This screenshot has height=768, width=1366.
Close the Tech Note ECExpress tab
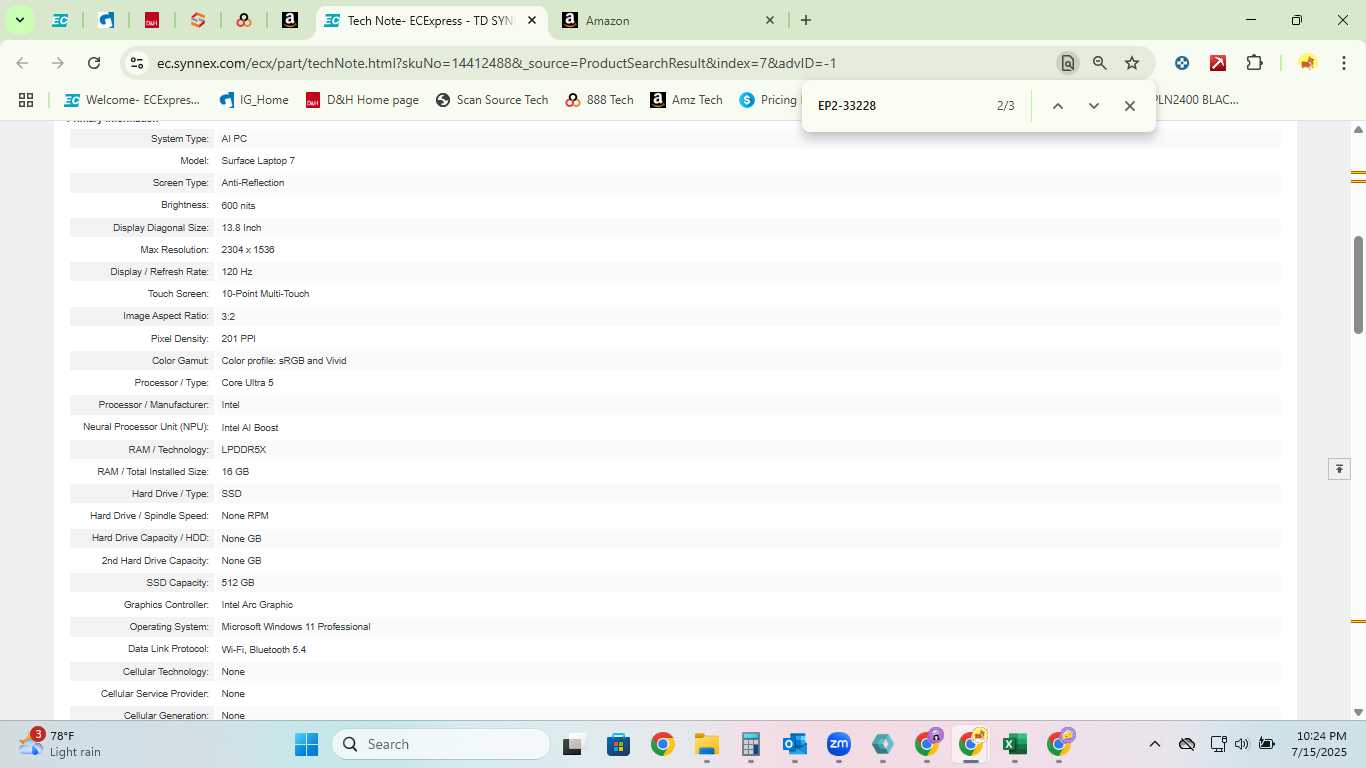click(532, 20)
